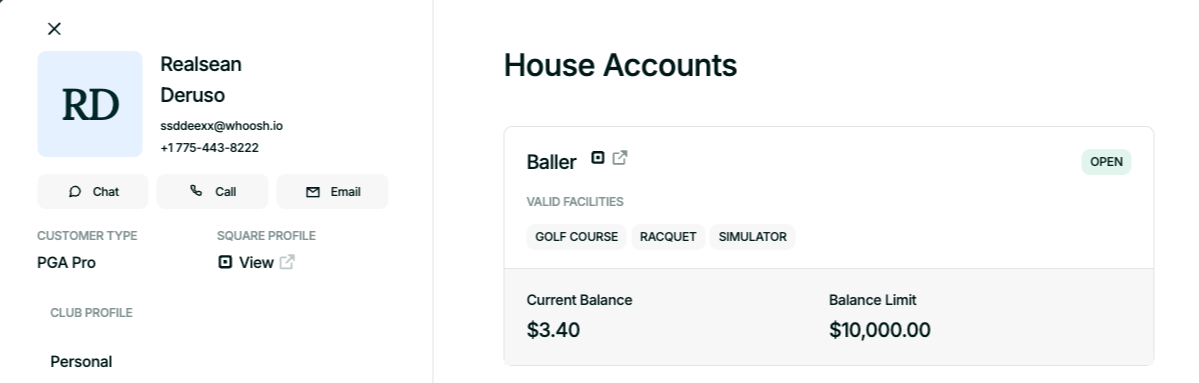Open the Personal club profile section
1199x383 pixels.
tap(81, 362)
